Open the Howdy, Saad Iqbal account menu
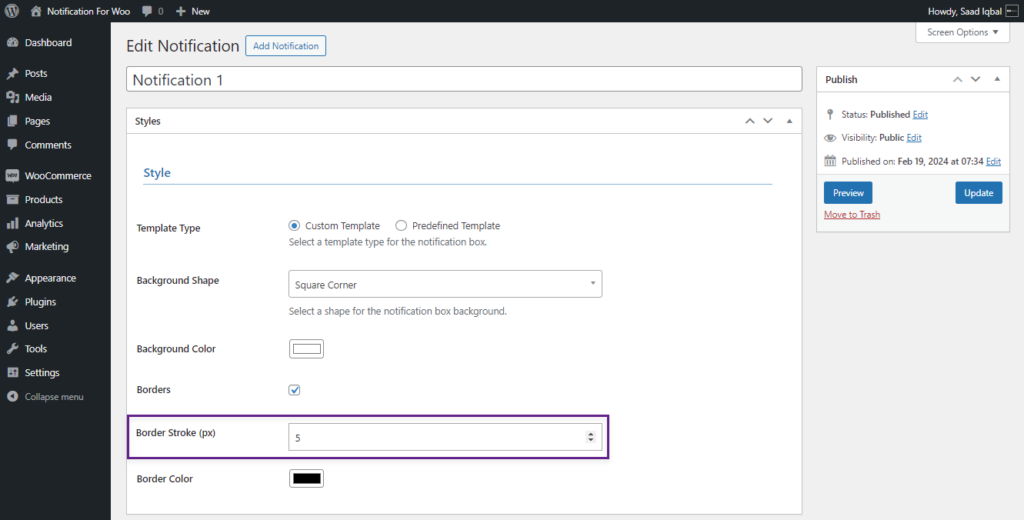 (x=972, y=11)
